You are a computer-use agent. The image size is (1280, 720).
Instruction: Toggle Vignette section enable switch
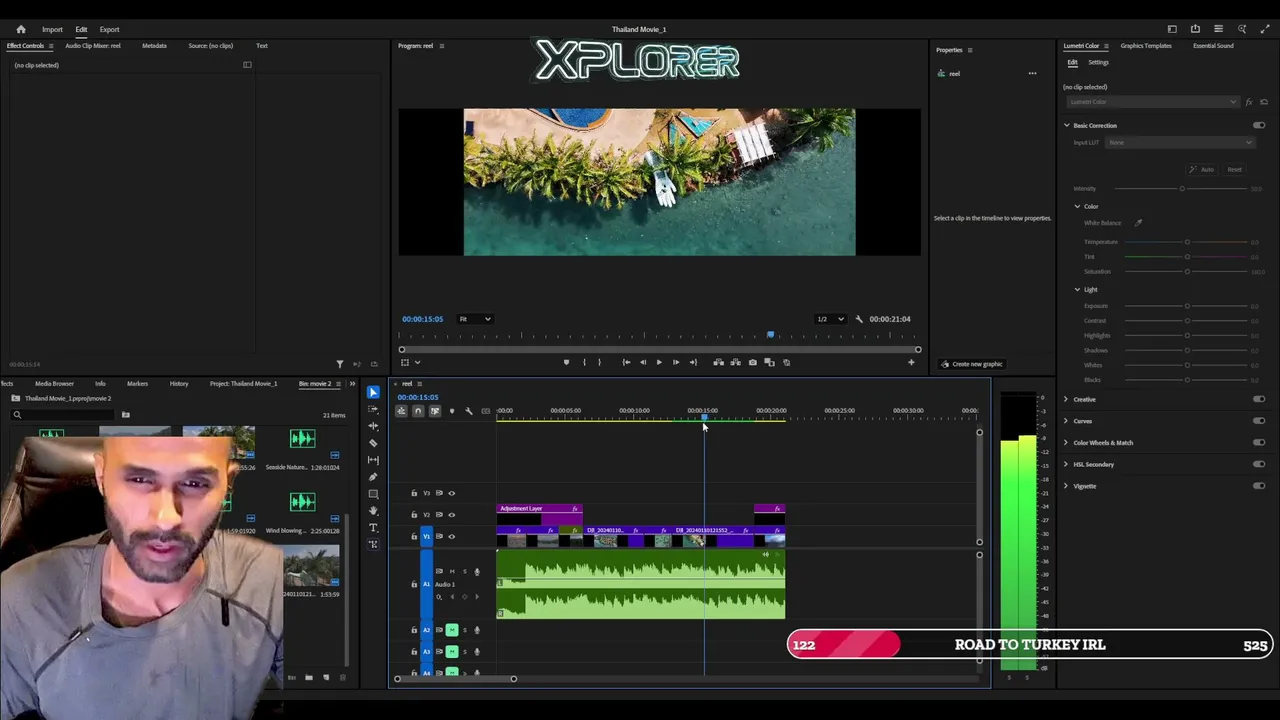tap(1259, 486)
